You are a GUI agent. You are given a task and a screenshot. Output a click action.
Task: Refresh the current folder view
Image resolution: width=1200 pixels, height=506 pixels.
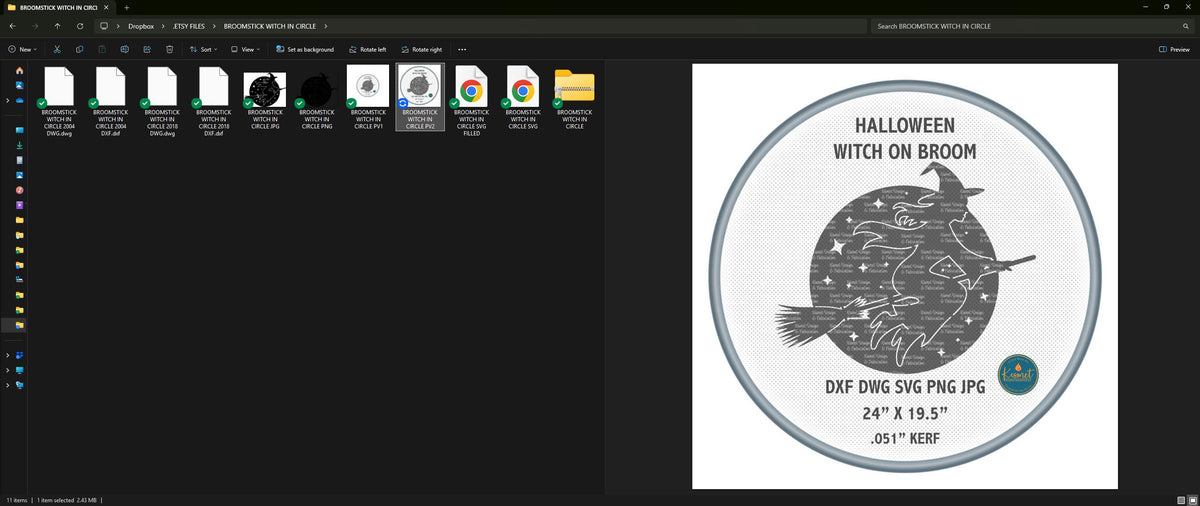click(80, 26)
